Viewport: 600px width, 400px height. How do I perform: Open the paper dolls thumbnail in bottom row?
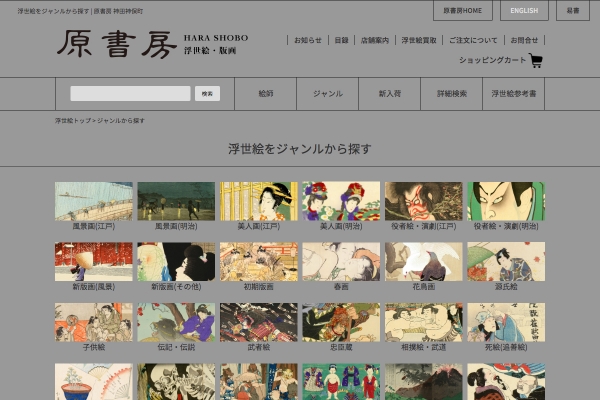coord(341,382)
